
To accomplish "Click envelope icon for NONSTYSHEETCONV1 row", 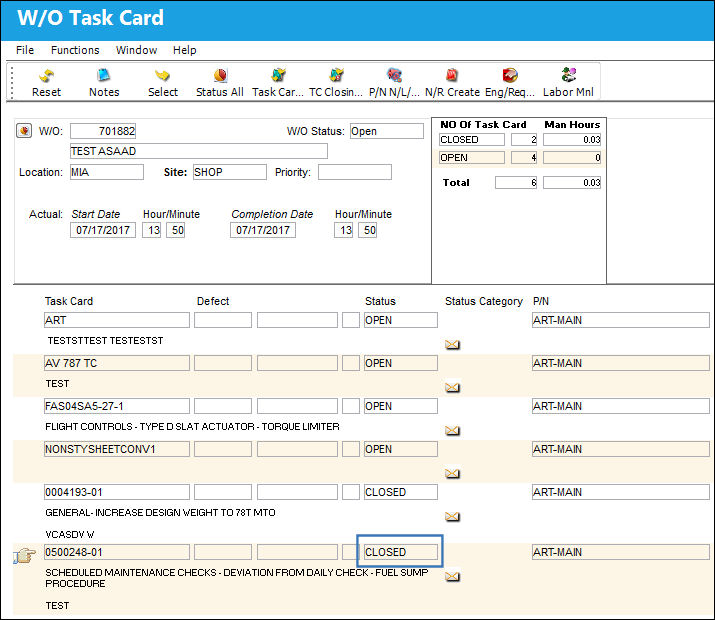I will [452, 473].
